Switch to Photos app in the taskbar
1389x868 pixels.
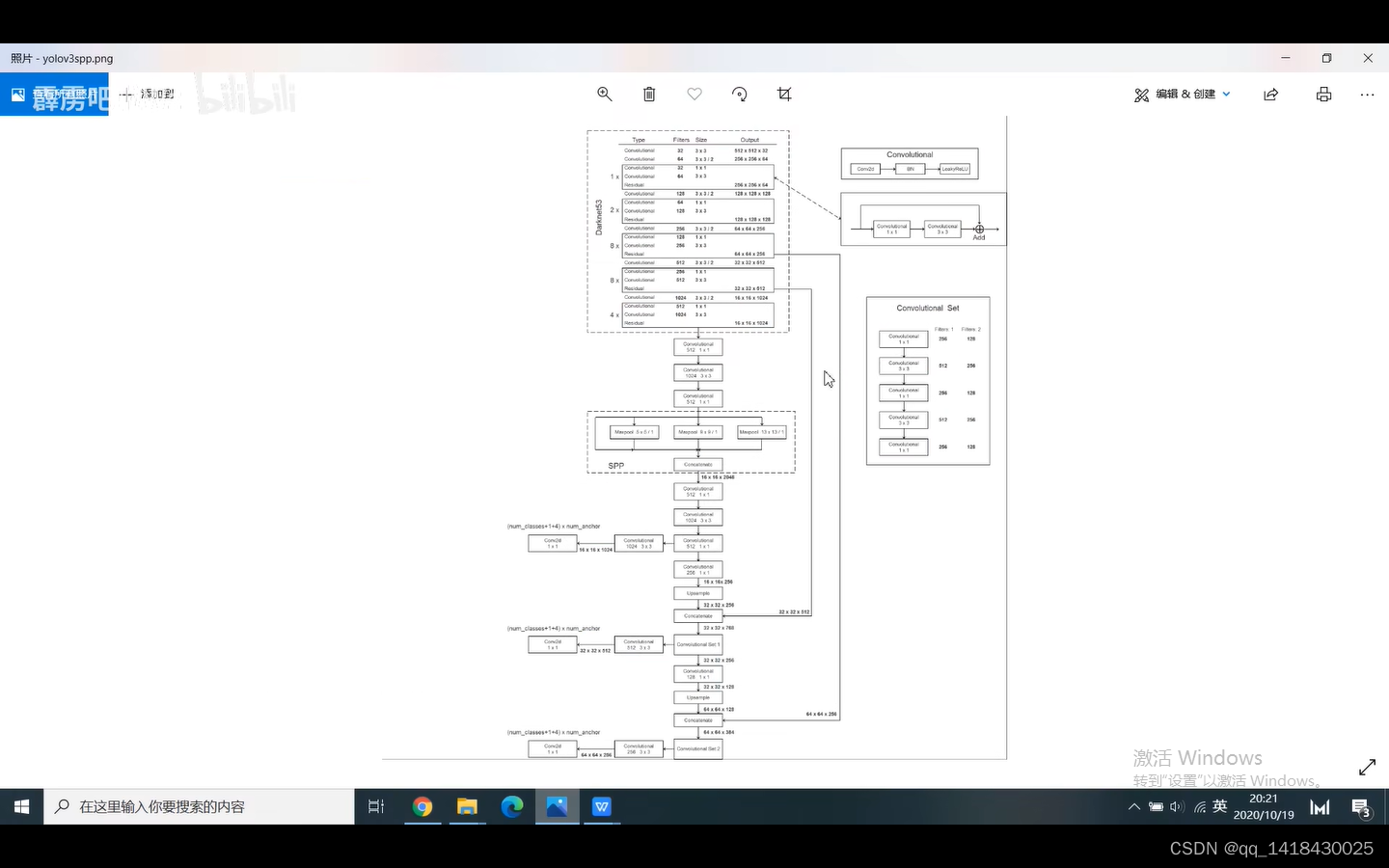pos(557,806)
